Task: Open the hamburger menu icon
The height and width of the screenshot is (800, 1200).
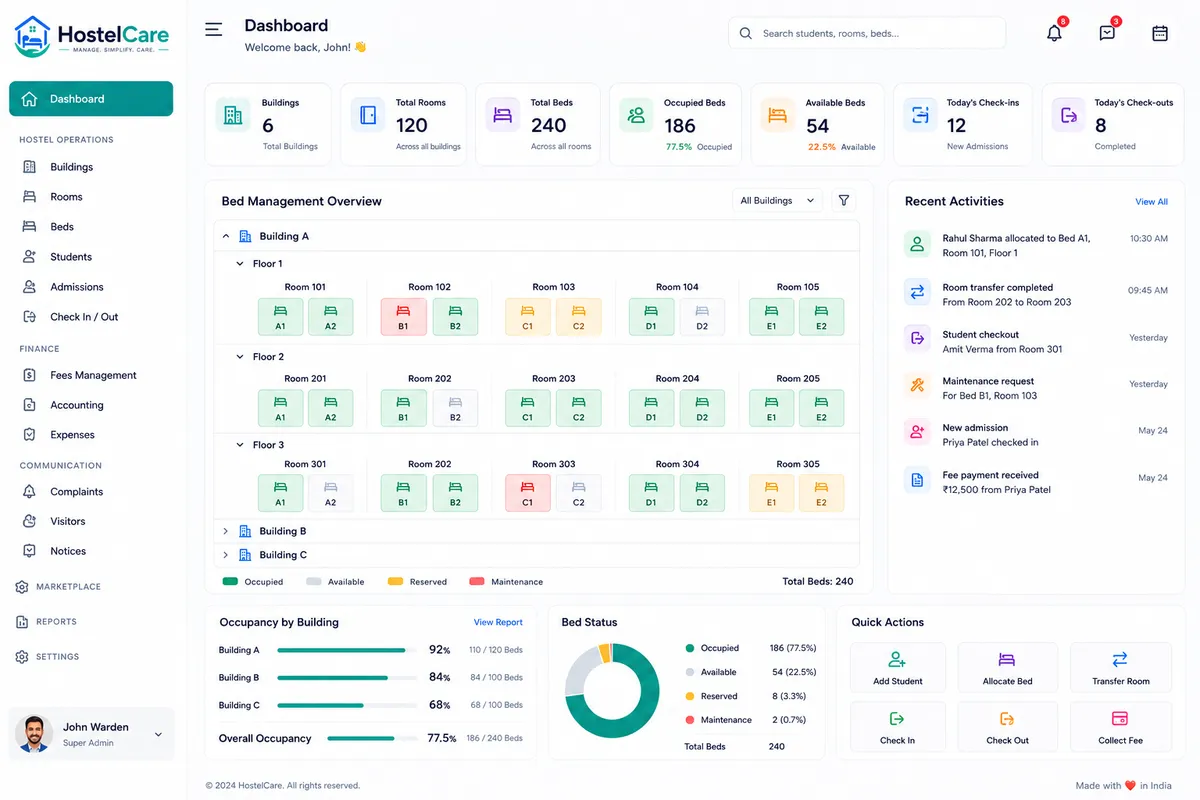Action: (x=213, y=30)
